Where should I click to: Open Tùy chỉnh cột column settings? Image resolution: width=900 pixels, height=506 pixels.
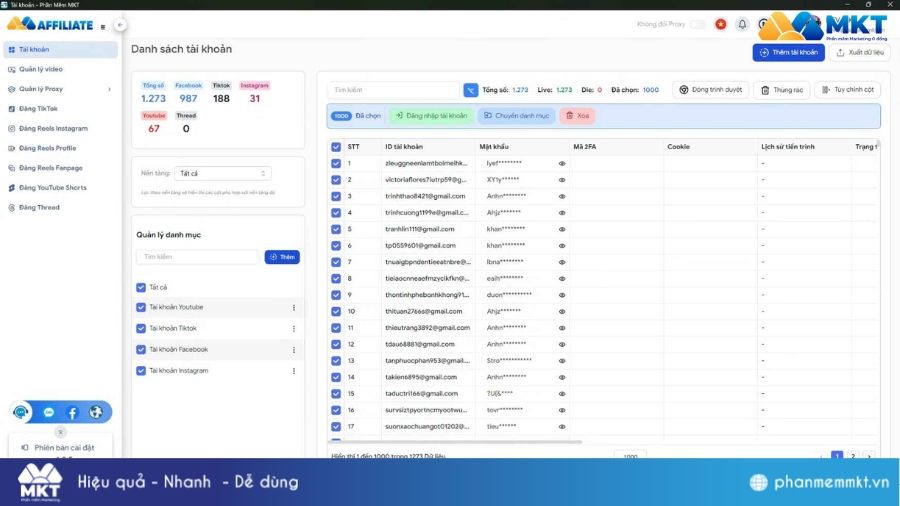(x=848, y=90)
